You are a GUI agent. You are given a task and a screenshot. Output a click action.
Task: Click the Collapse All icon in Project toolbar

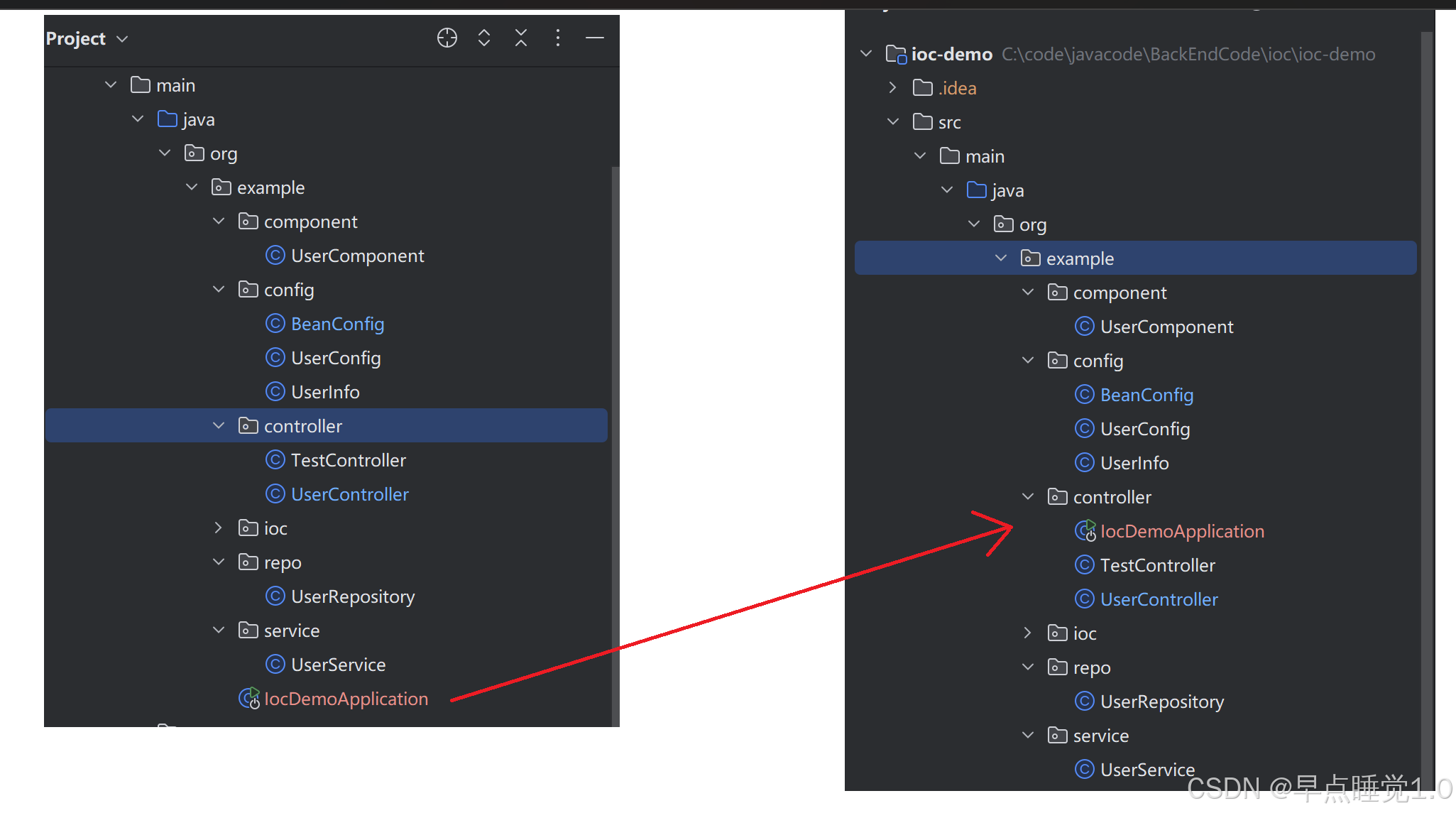click(x=521, y=38)
